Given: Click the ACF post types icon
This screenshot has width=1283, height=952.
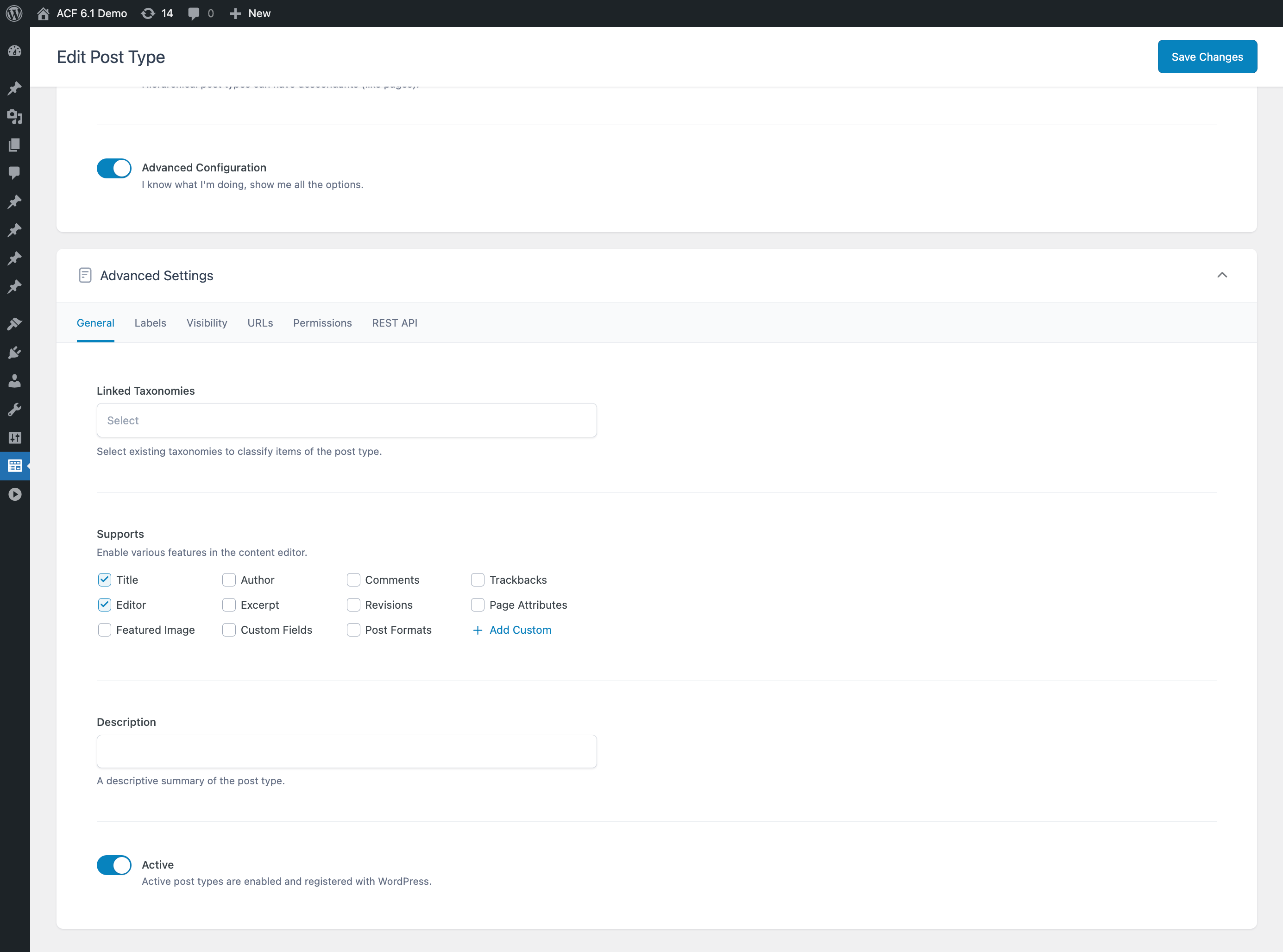Looking at the screenshot, I should pyautogui.click(x=14, y=465).
